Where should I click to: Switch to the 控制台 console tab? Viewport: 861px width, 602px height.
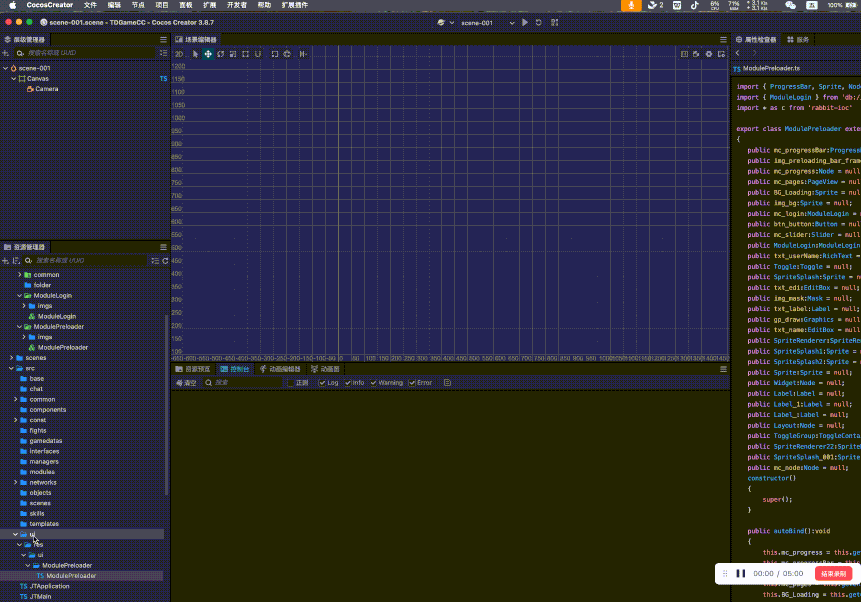234,369
